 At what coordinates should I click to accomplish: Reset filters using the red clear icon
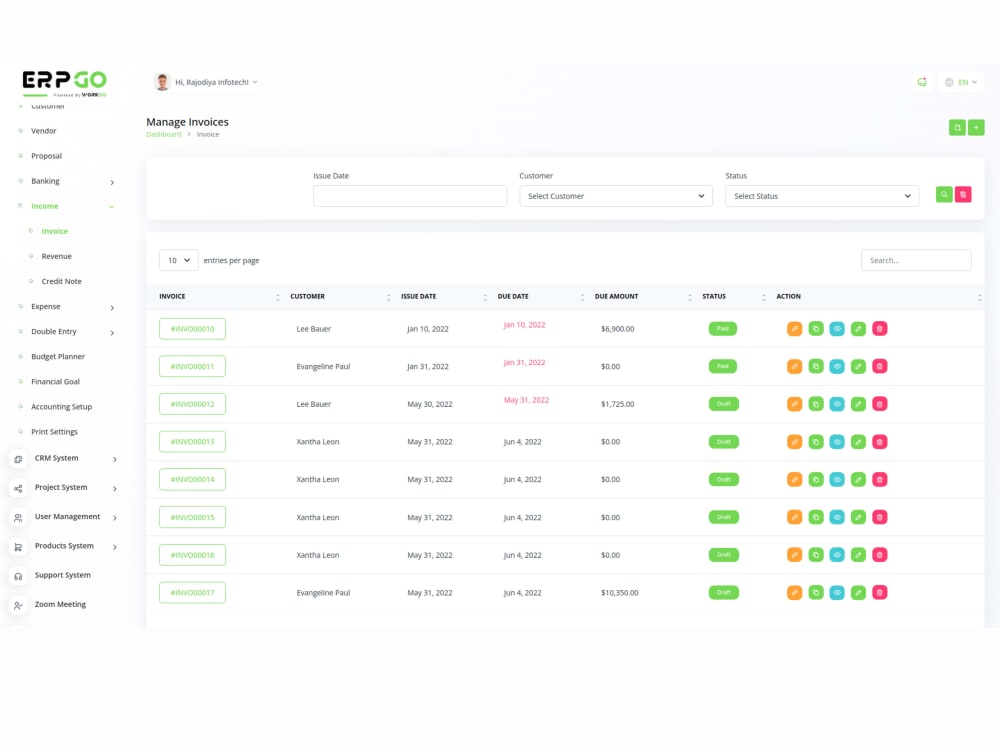point(963,193)
